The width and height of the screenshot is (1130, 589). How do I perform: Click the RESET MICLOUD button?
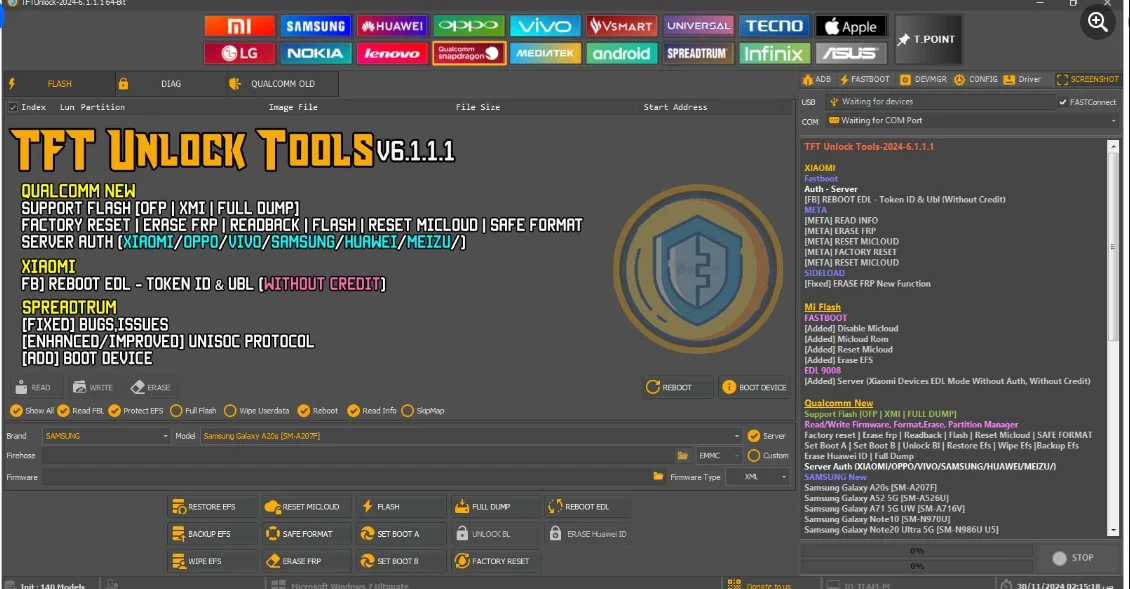point(306,507)
